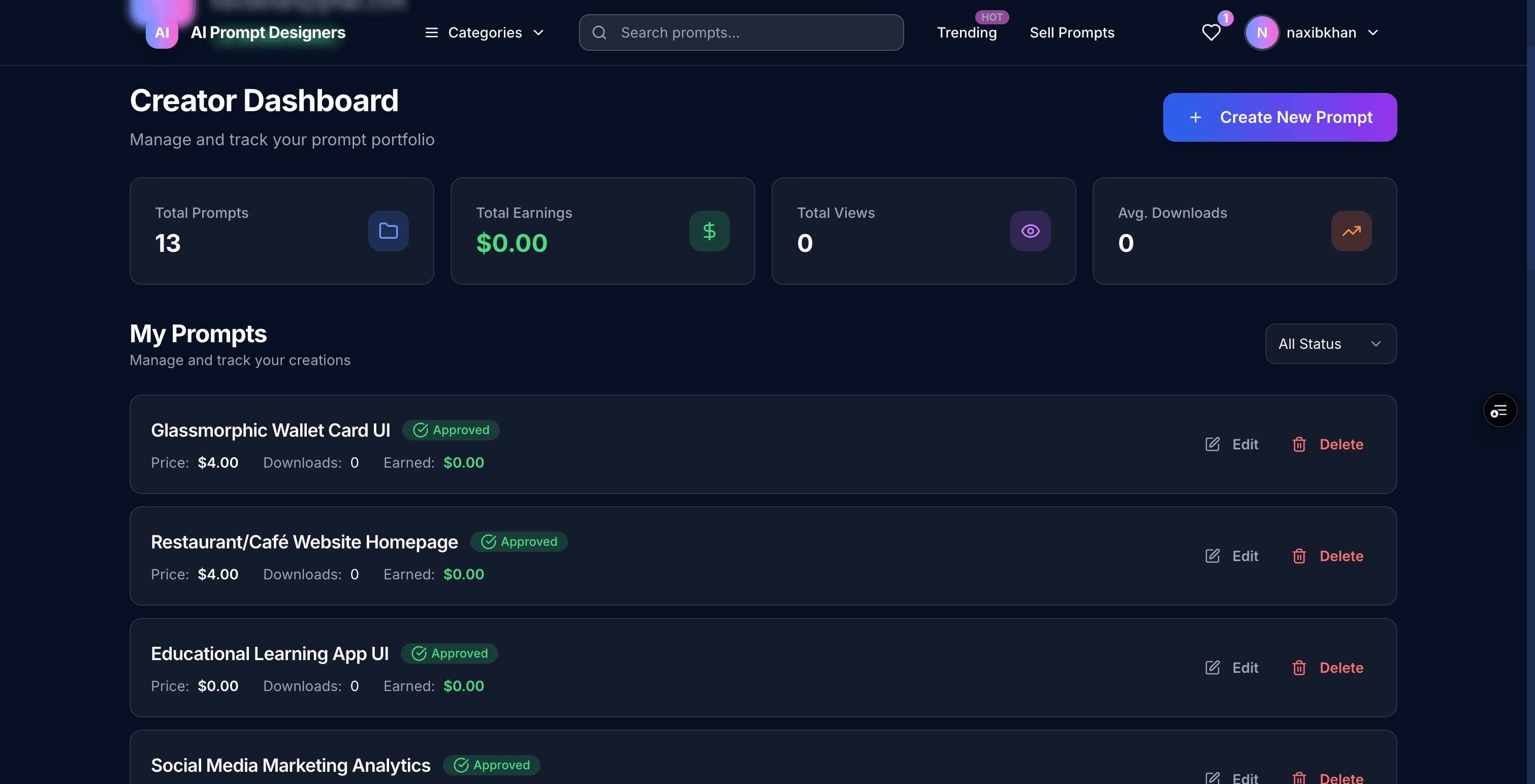Click the edit pencil icon for Restaurant/Café Website Homepage
1535x784 pixels.
click(1212, 556)
